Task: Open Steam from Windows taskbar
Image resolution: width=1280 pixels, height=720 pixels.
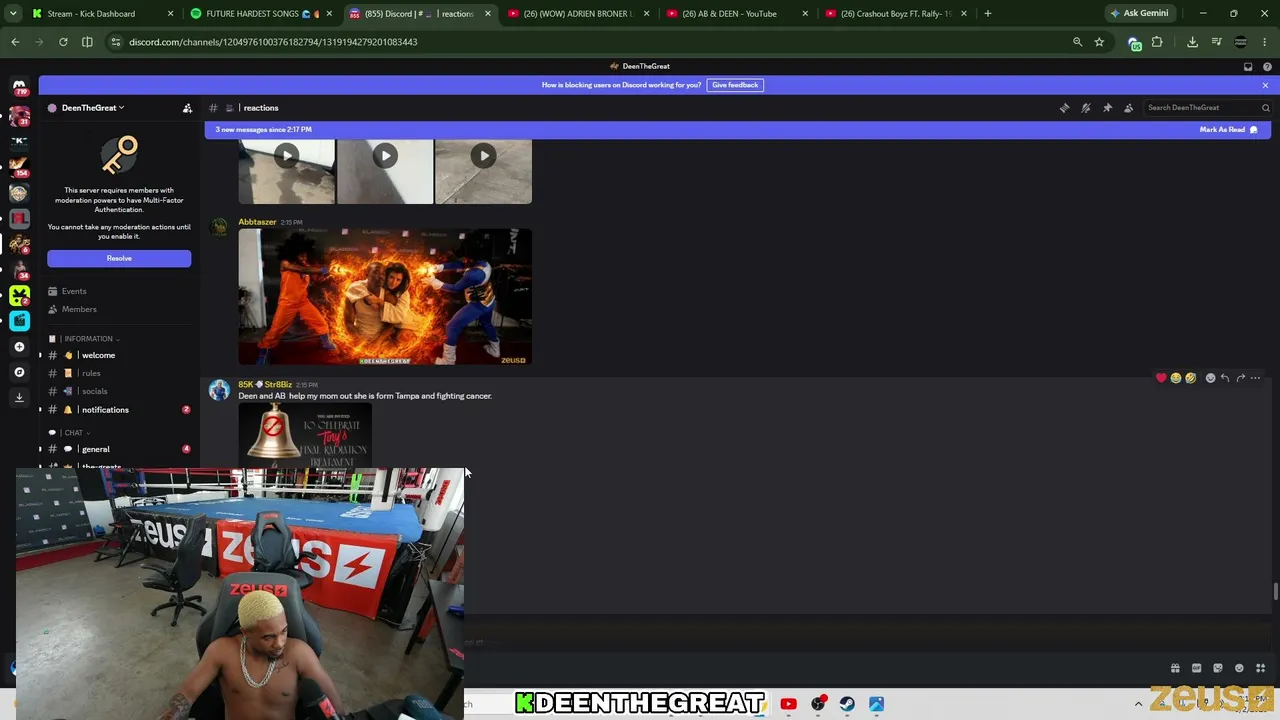Action: click(847, 704)
